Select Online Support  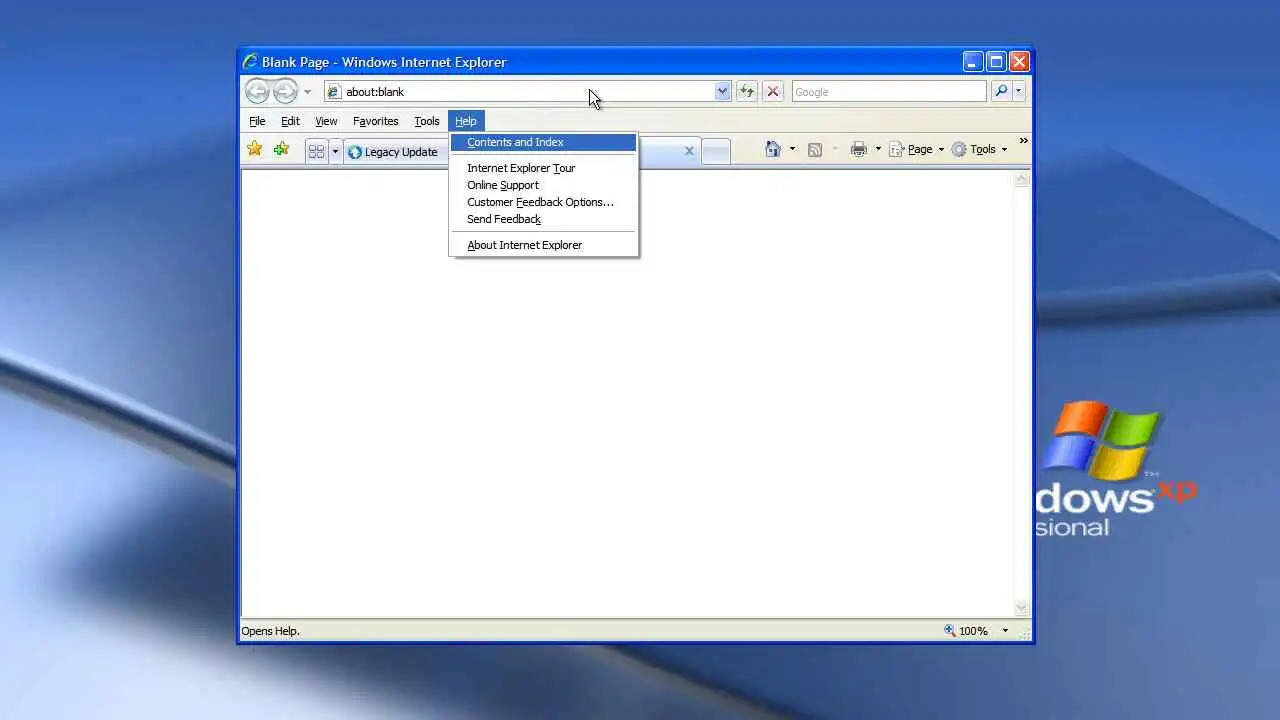click(543, 185)
